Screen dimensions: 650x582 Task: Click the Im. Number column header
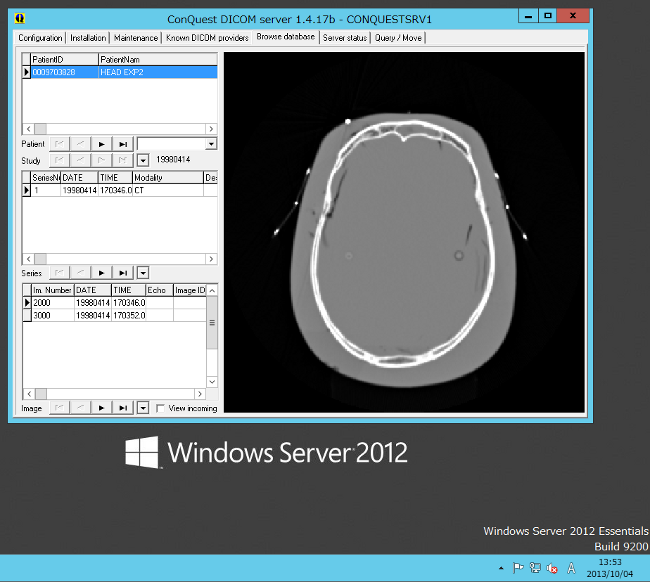pos(53,290)
